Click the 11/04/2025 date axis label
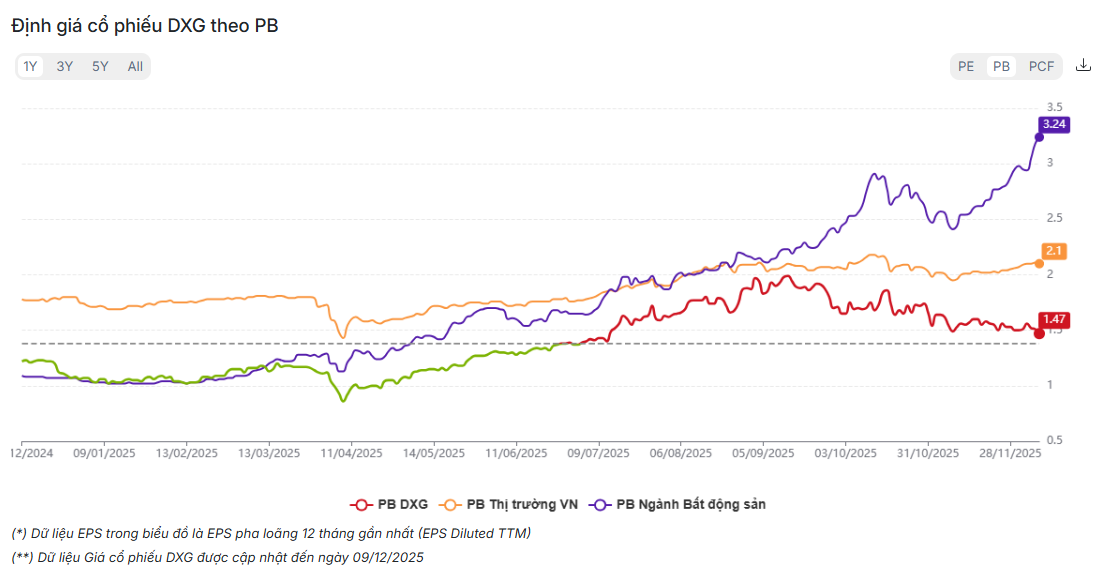 (x=352, y=453)
